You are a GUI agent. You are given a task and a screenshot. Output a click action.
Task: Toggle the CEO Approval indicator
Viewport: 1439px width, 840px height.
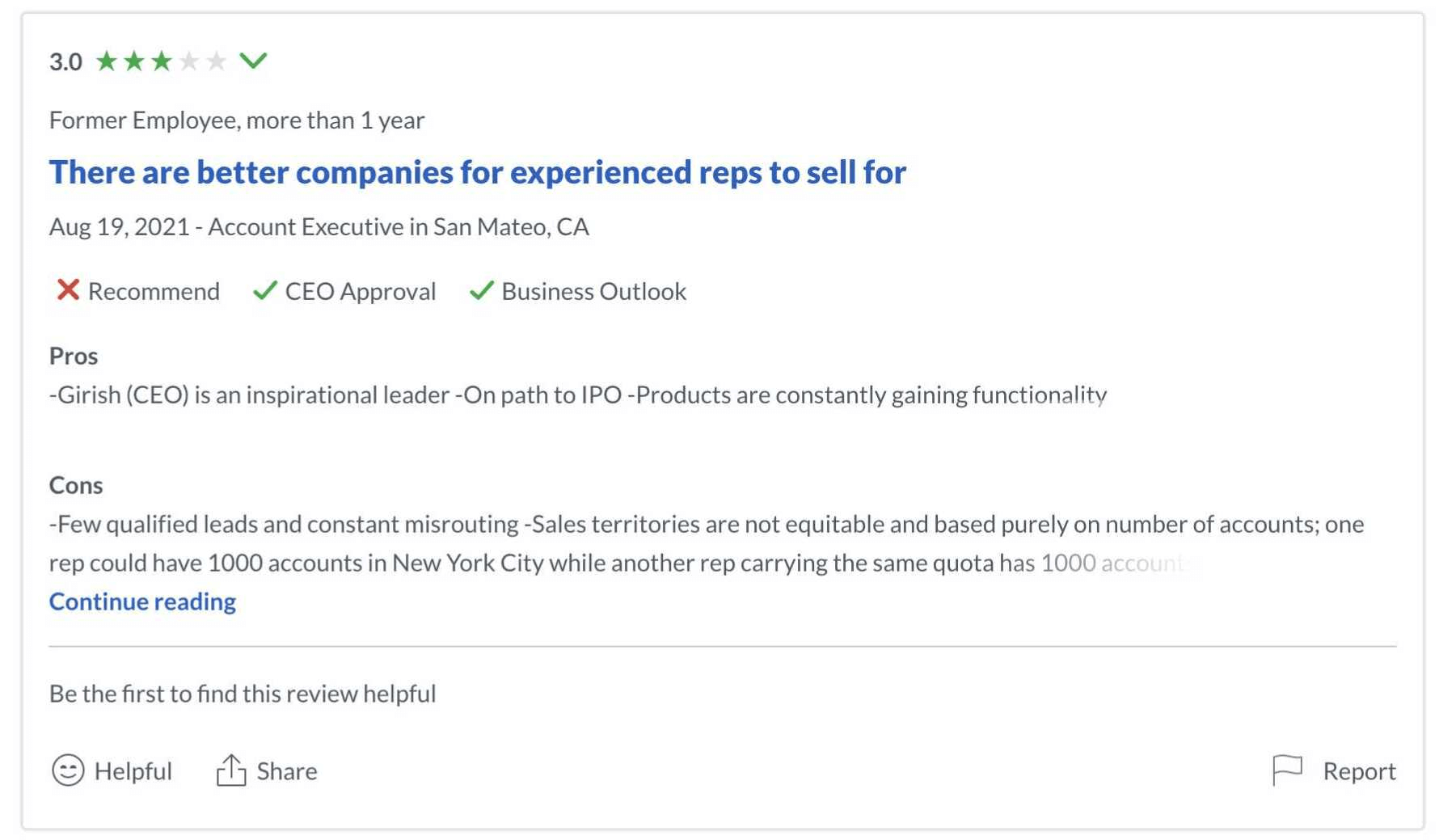coord(346,291)
